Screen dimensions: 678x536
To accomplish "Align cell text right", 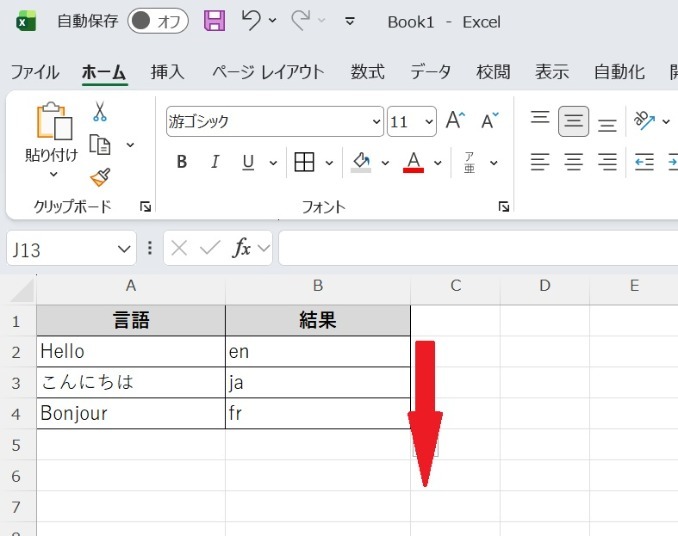I will tap(607, 162).
